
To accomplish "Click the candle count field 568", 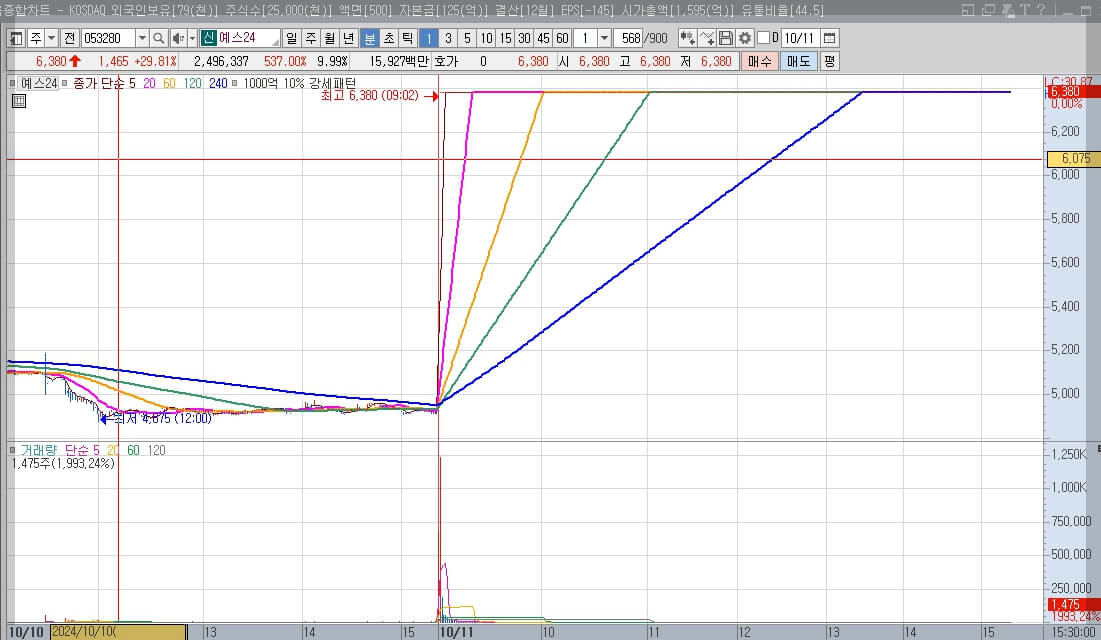I will pos(628,38).
